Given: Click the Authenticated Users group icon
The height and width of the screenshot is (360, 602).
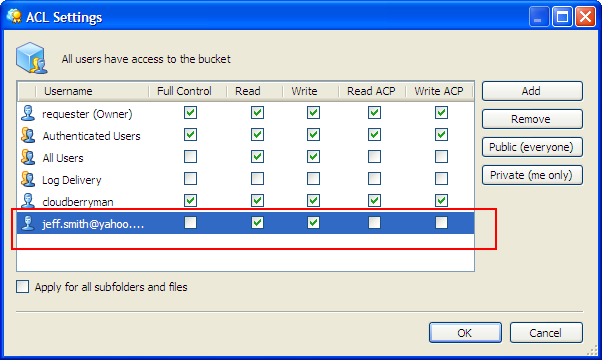Looking at the screenshot, I should [x=28, y=135].
